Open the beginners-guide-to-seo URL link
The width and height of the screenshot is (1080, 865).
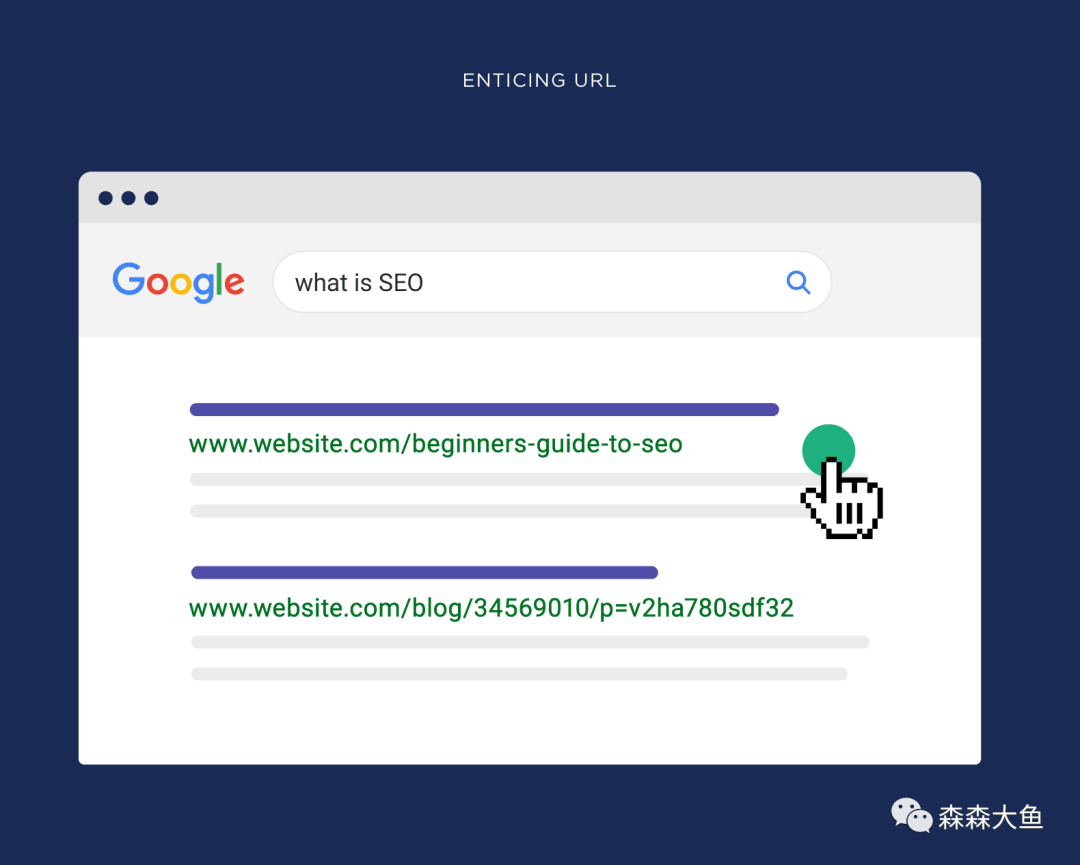tap(435, 444)
